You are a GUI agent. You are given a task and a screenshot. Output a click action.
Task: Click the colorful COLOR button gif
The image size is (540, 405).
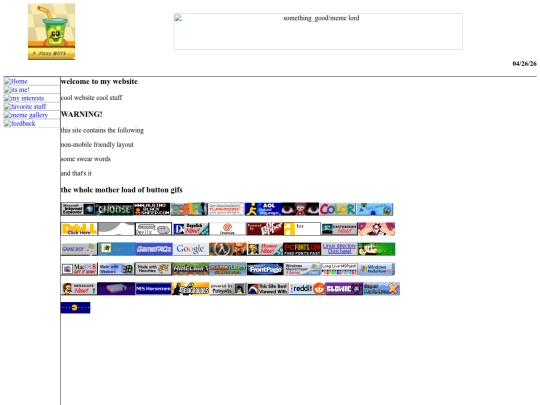338,209
